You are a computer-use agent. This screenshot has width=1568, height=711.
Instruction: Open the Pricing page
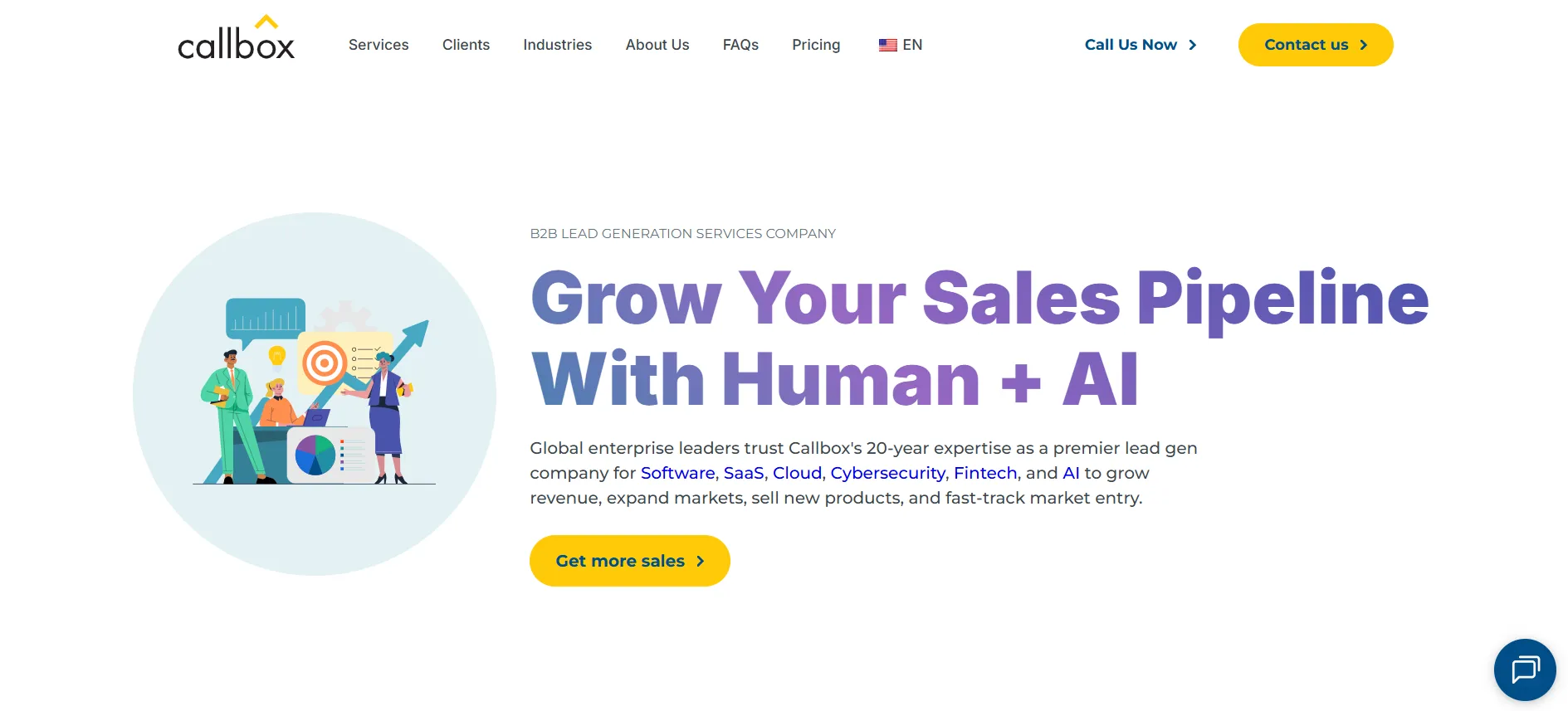[x=816, y=45]
